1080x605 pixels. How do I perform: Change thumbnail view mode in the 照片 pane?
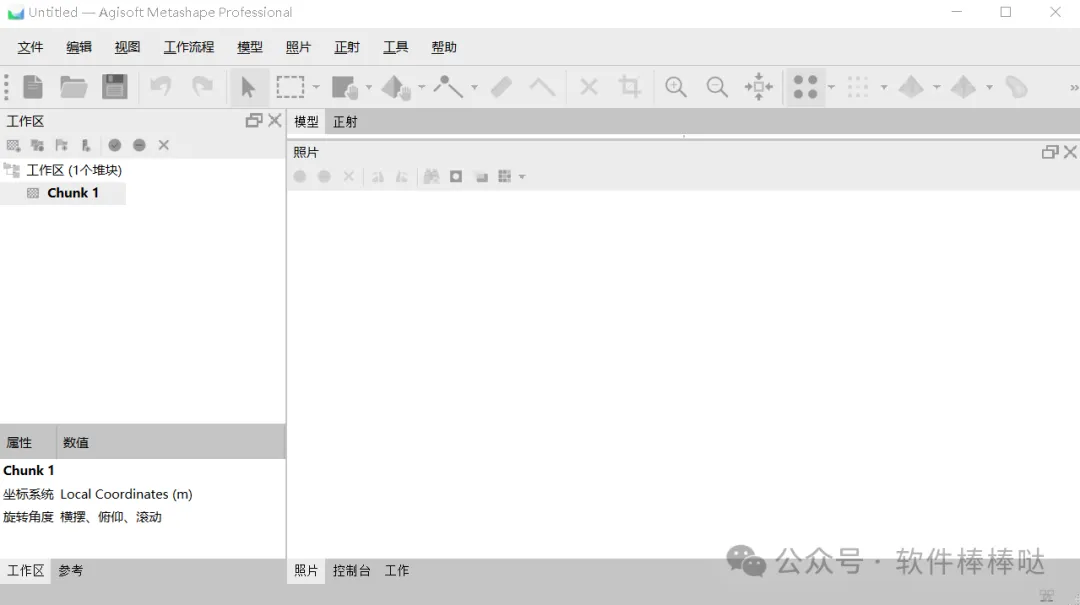tap(505, 177)
